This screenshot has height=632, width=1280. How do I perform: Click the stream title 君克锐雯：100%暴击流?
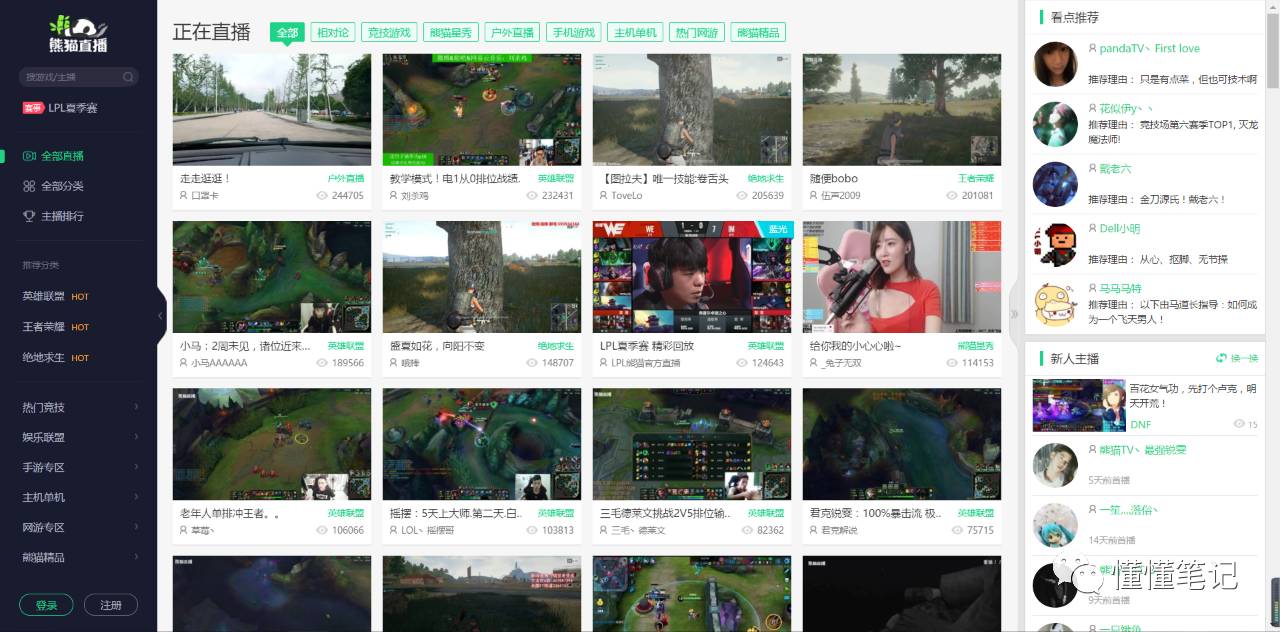(x=875, y=513)
